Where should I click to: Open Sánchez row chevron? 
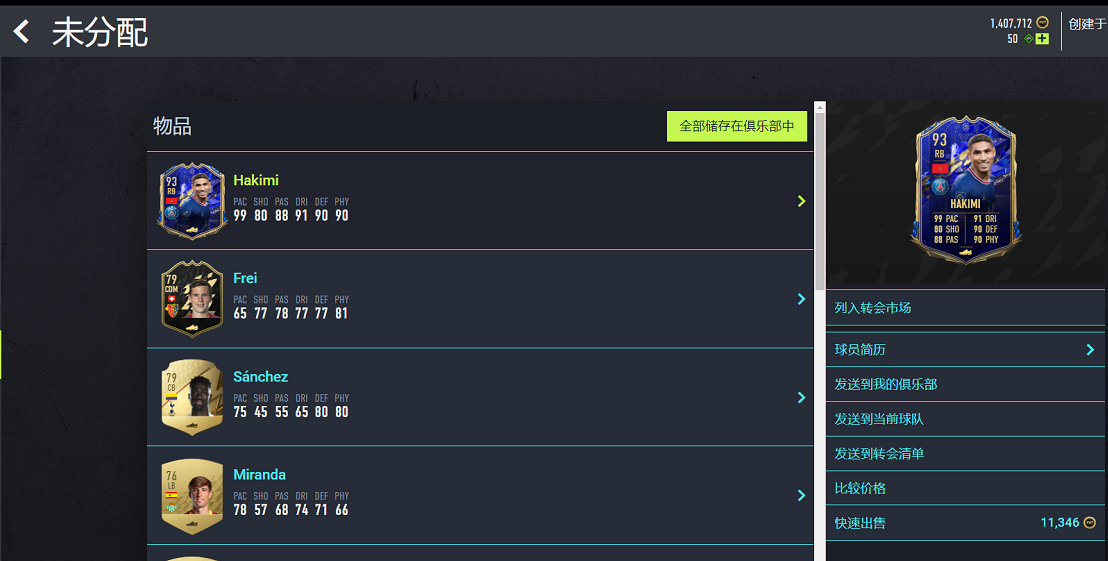coord(801,397)
